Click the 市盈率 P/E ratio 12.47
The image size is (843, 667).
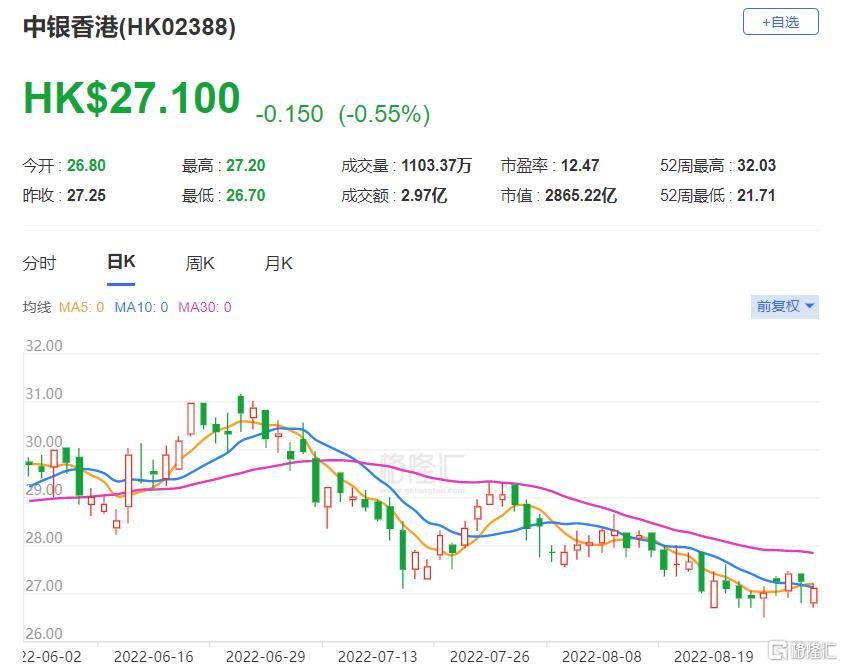[580, 165]
